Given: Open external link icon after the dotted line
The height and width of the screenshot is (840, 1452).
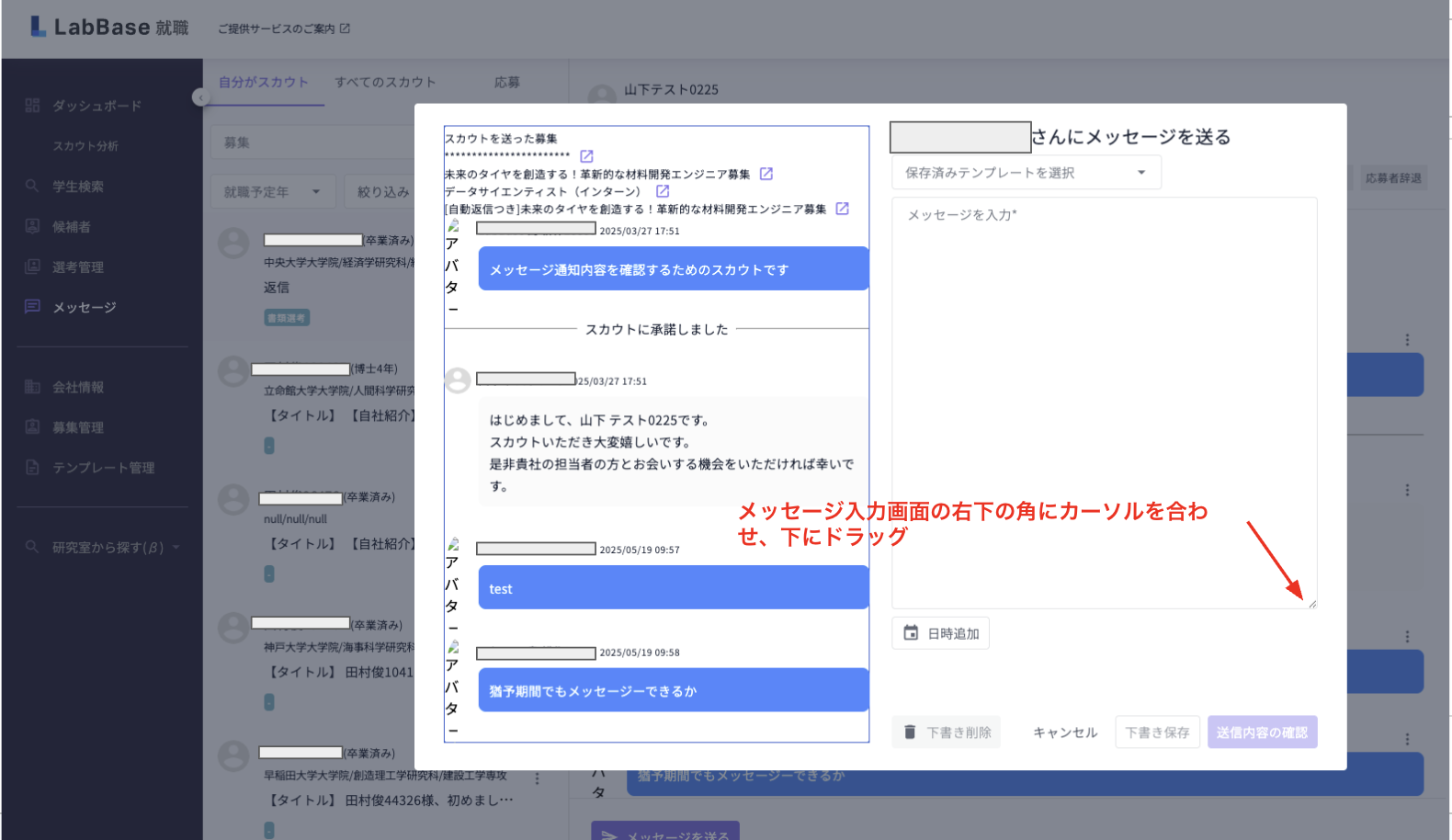Looking at the screenshot, I should tap(586, 156).
